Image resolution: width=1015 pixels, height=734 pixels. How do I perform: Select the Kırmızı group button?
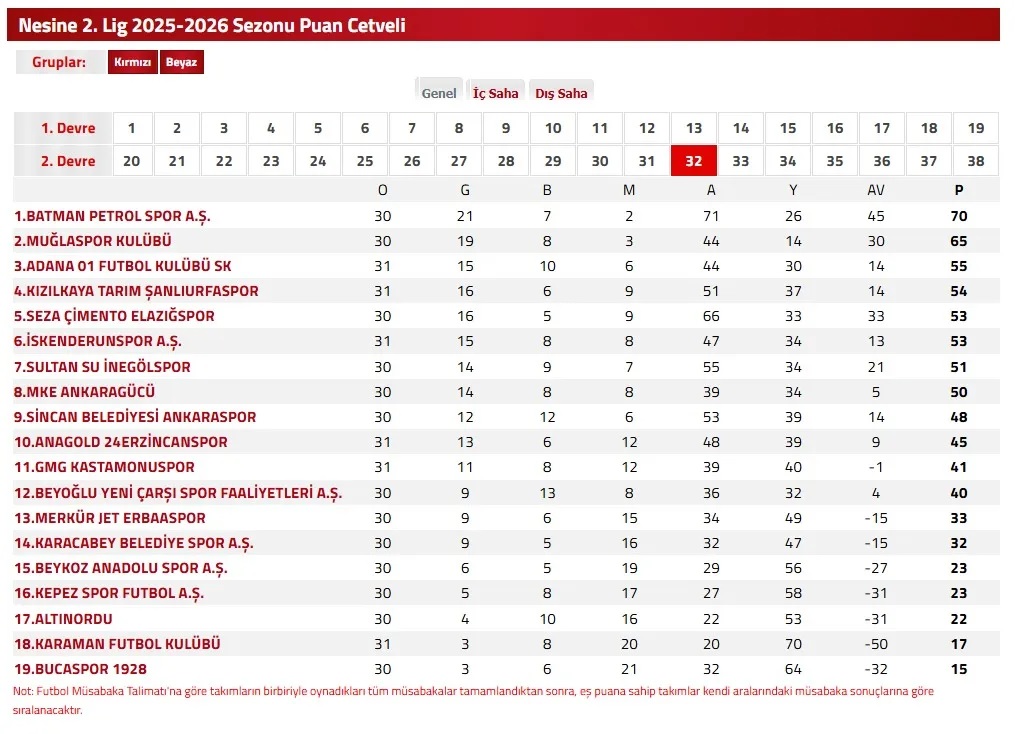point(132,62)
